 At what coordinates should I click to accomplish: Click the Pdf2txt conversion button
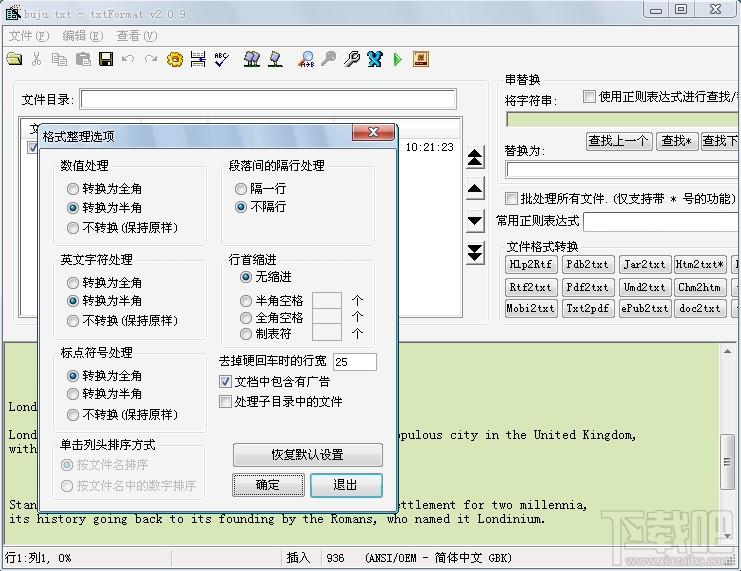click(586, 287)
